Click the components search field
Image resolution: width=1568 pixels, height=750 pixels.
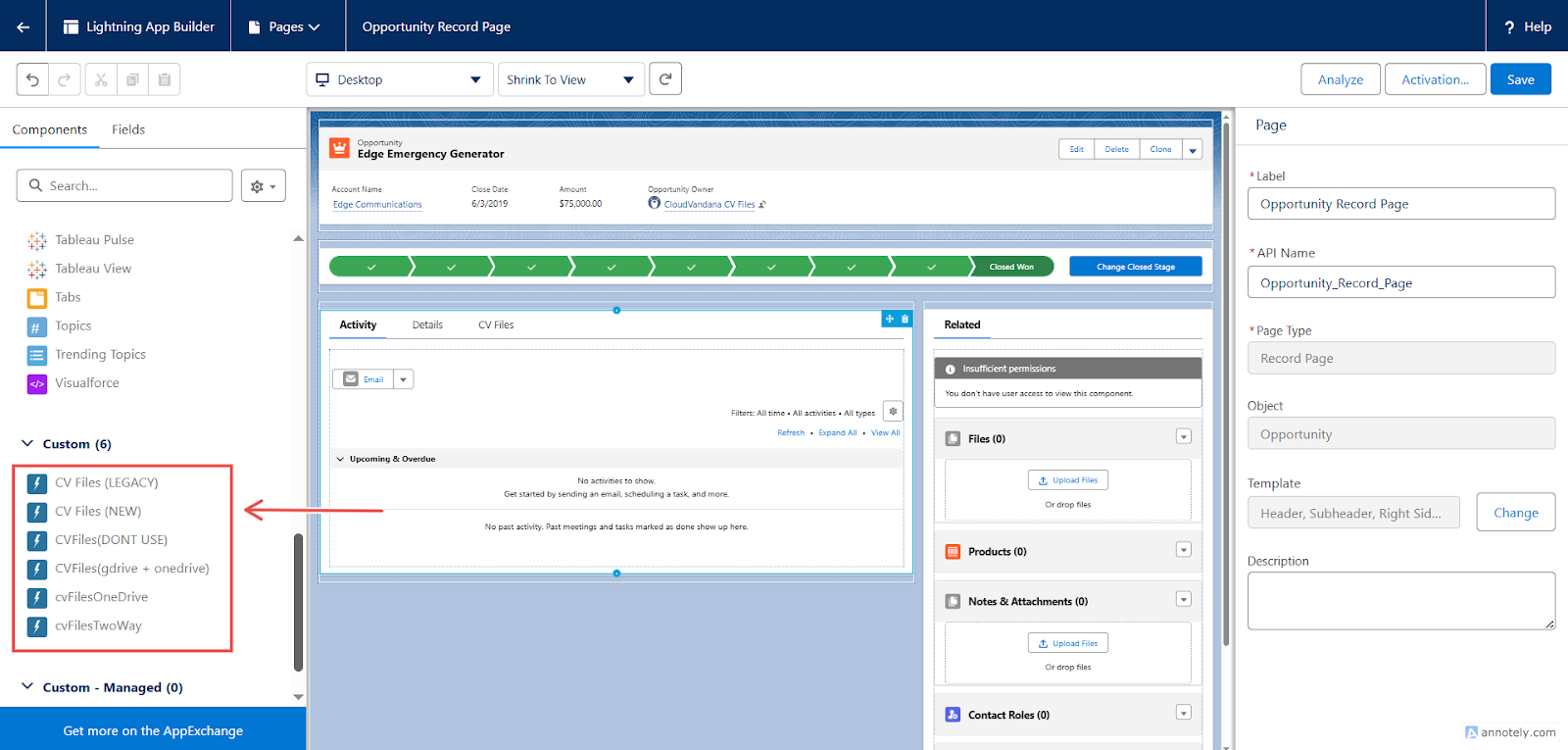pyautogui.click(x=124, y=185)
